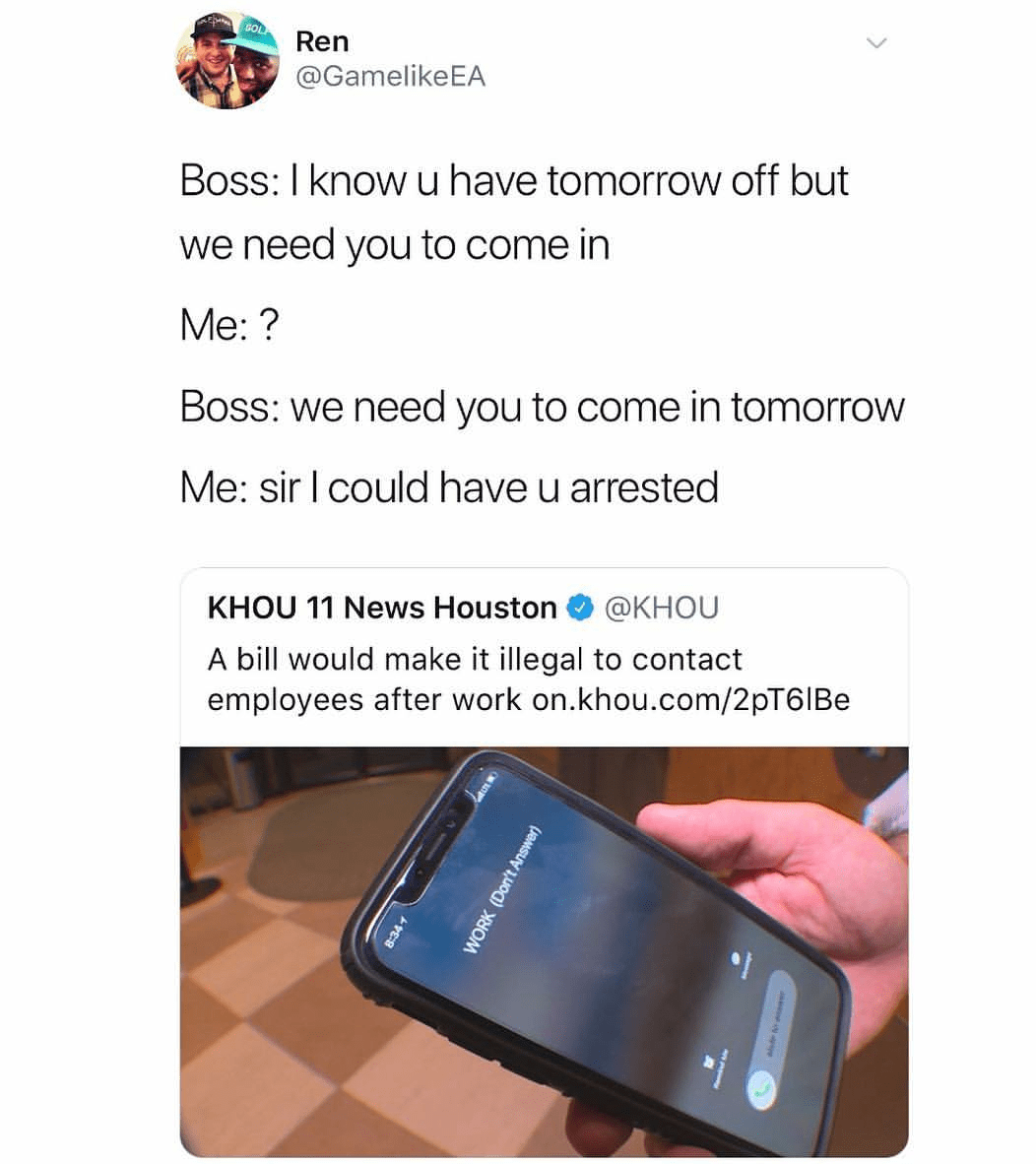Viewport: 1036px width, 1164px height.
Task: Open the @KHOU handle
Action: point(662,608)
